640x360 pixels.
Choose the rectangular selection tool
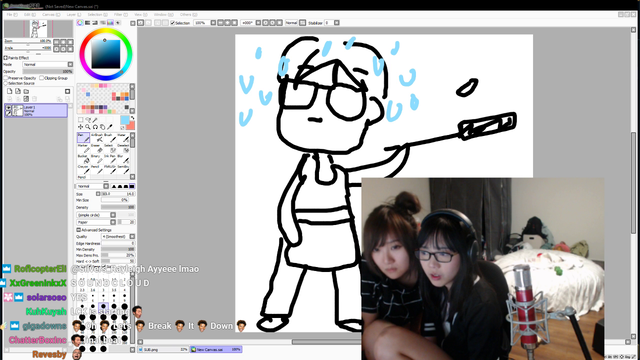81,120
